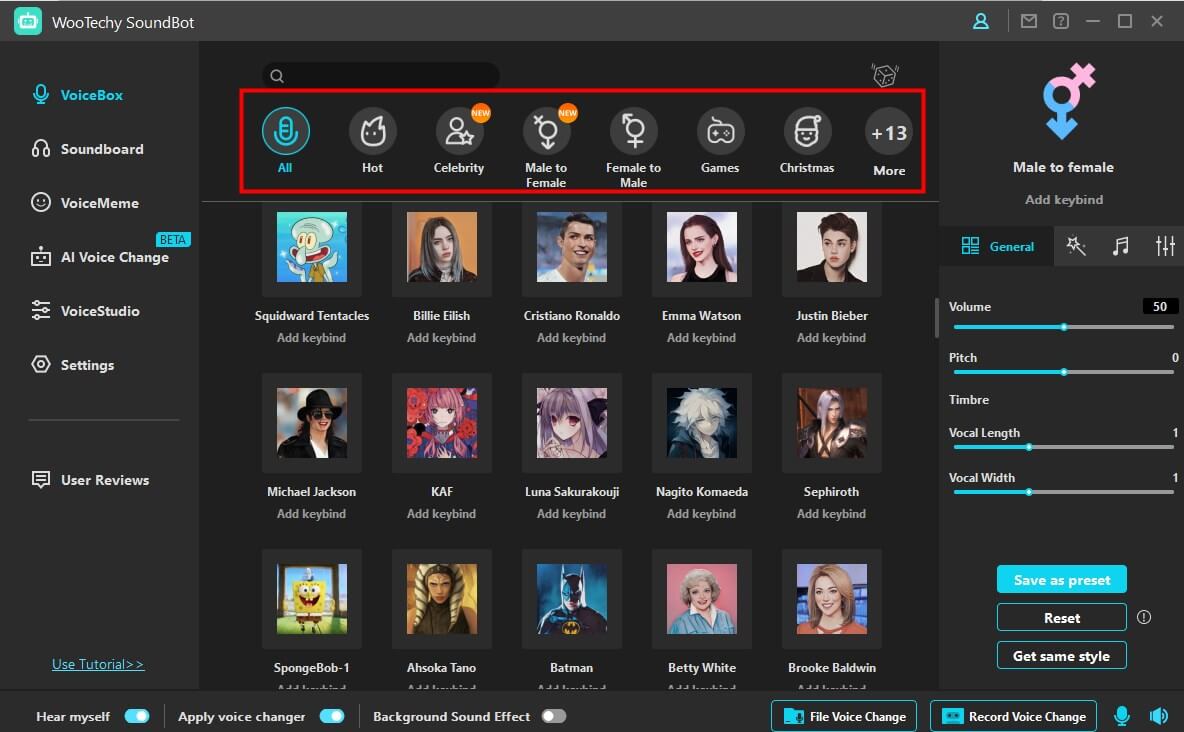Open VoiceStudio in the sidebar

tap(100, 310)
